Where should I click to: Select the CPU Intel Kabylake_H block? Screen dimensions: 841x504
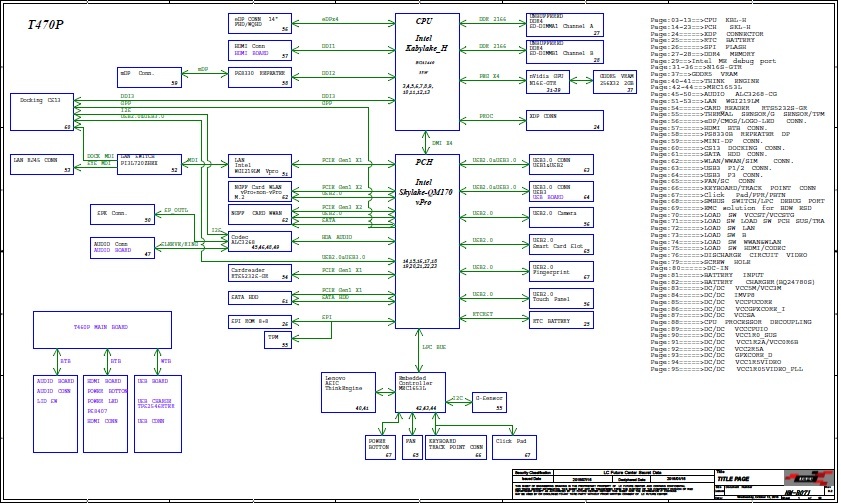click(x=427, y=72)
